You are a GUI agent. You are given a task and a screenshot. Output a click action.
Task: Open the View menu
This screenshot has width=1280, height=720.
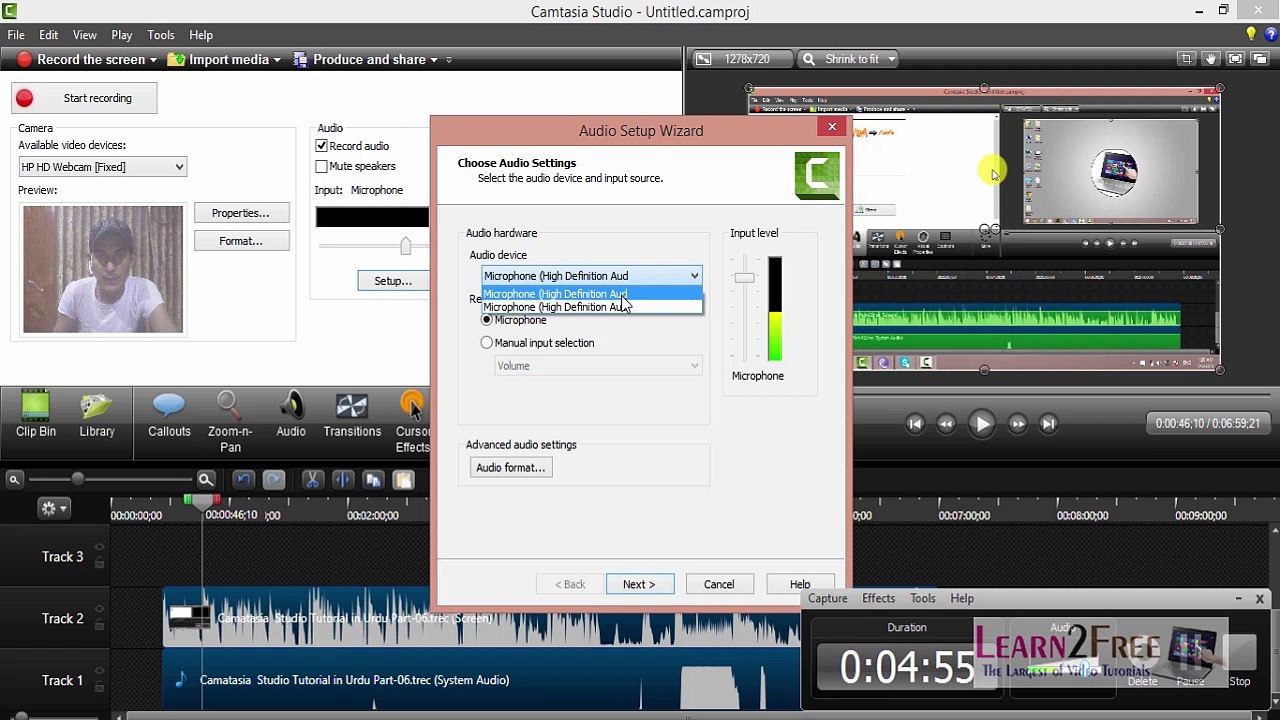pos(85,35)
